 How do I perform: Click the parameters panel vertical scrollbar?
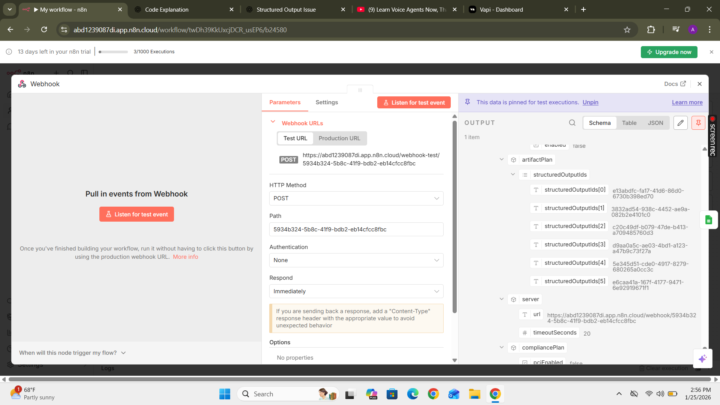click(x=455, y=216)
